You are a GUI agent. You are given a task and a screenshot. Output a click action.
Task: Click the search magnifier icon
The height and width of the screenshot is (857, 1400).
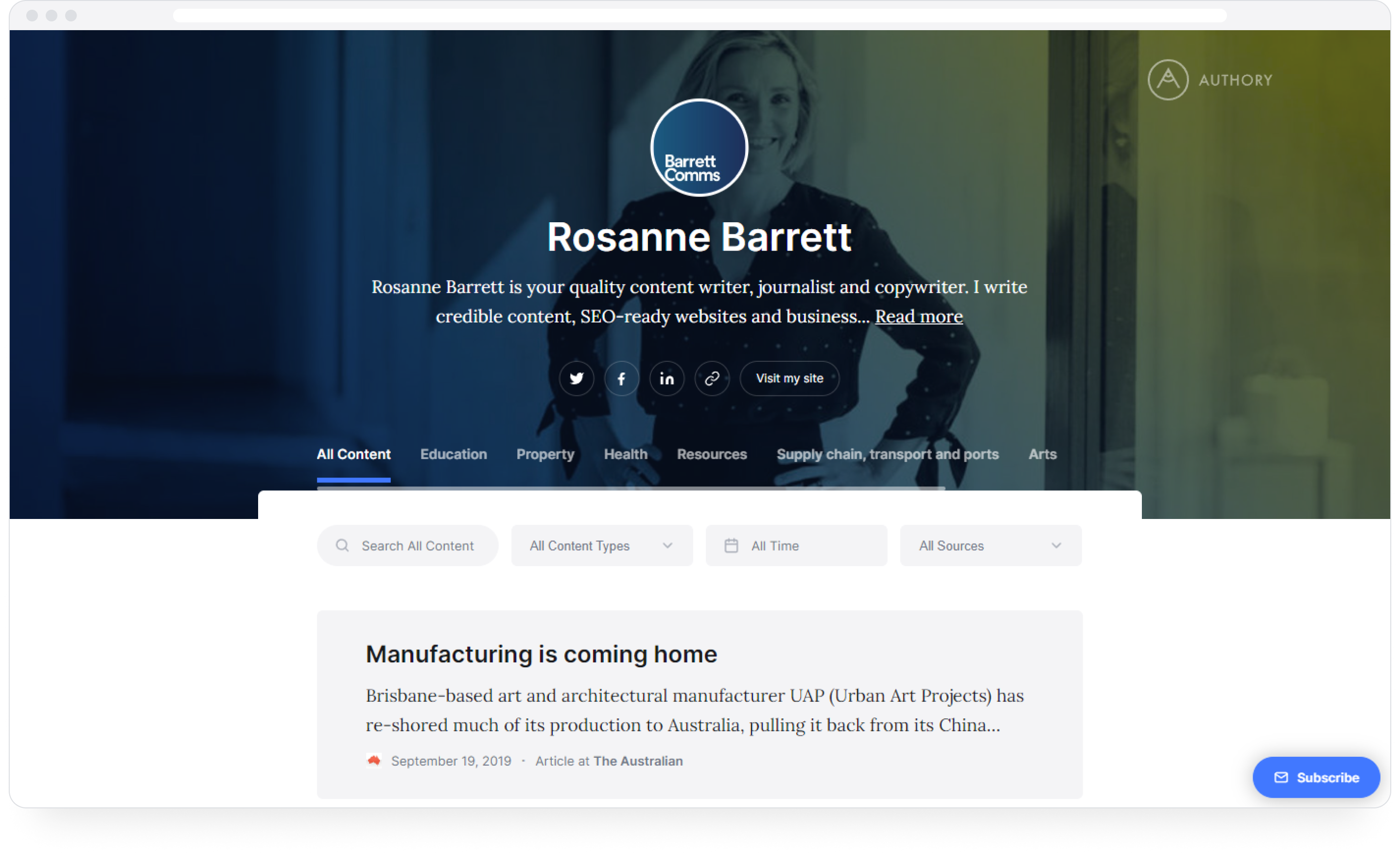[342, 545]
